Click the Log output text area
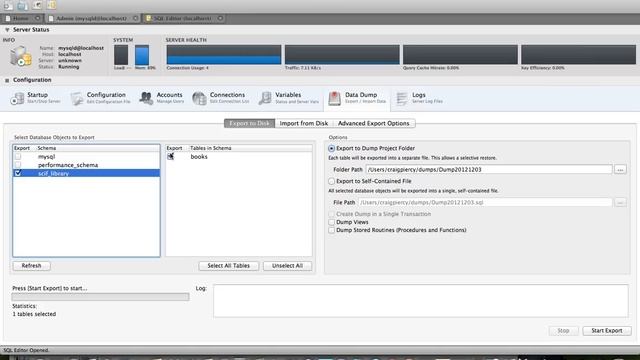The image size is (640, 360). tap(420, 301)
